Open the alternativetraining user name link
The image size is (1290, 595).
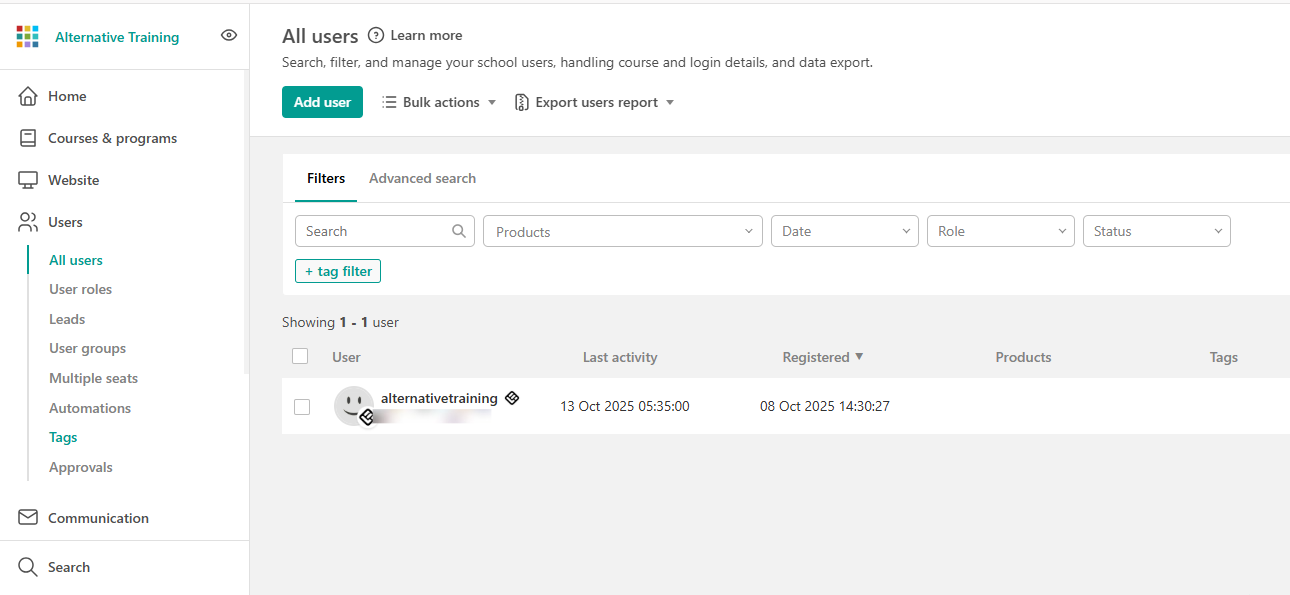(439, 398)
